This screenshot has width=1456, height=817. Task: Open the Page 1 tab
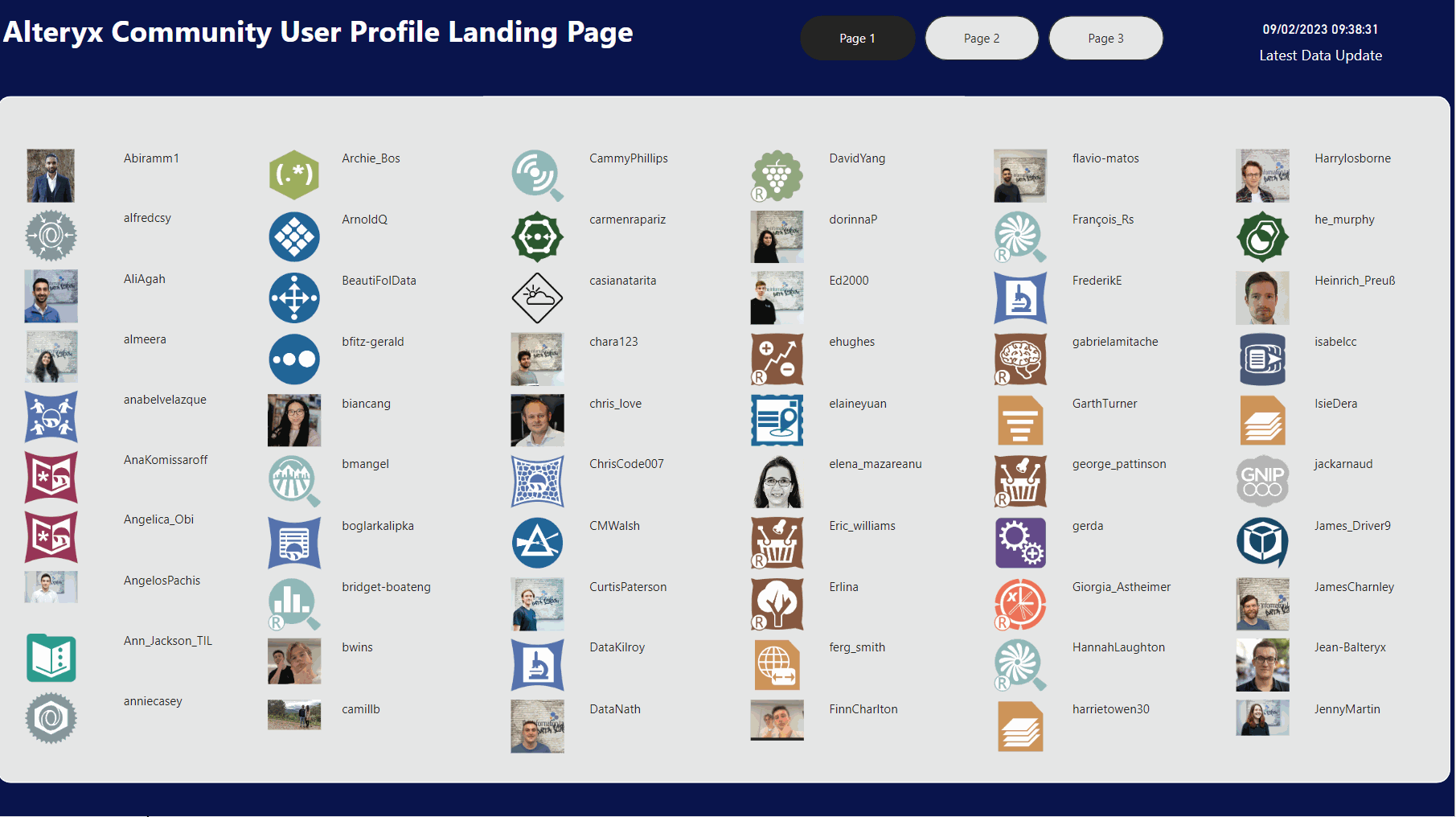[857, 38]
